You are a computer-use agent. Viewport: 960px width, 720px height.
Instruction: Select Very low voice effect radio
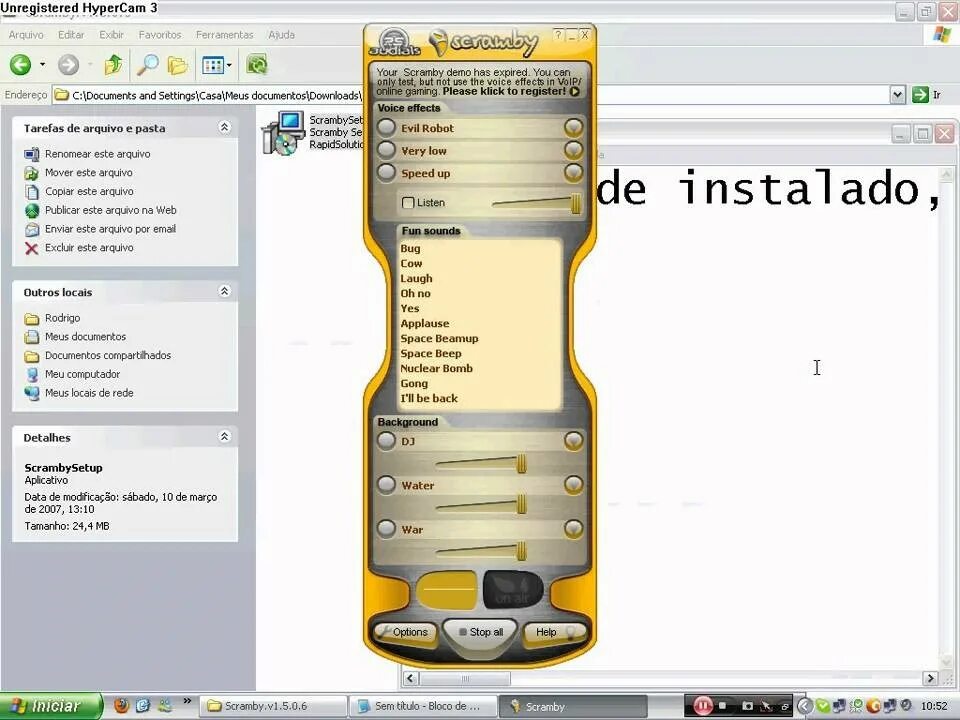click(x=386, y=150)
